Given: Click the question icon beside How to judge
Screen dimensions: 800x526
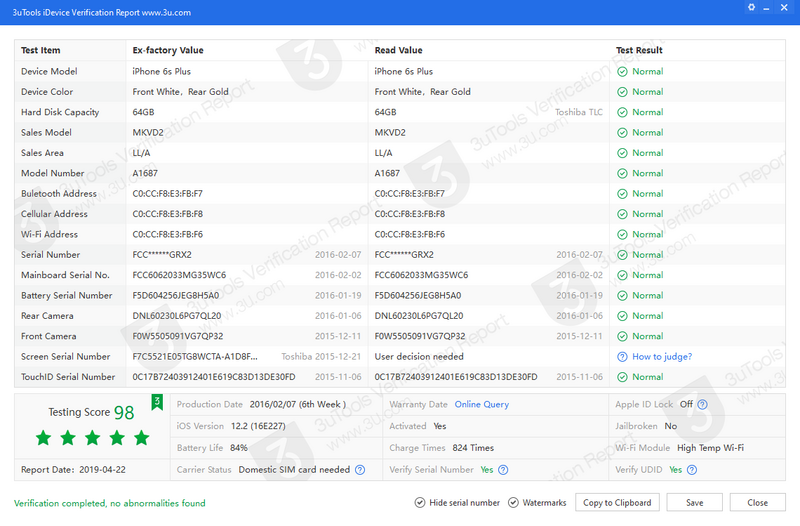Looking at the screenshot, I should pos(622,357).
